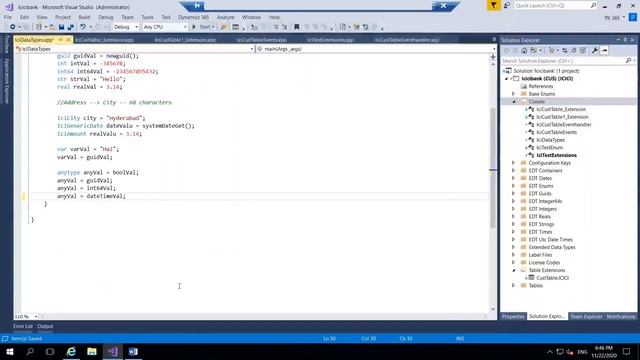Click Save All toolbar icon

pyautogui.click(x=71, y=27)
